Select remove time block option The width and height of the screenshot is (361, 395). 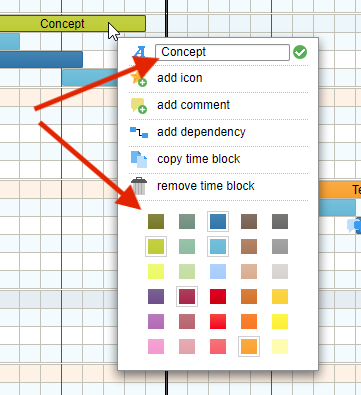click(206, 186)
